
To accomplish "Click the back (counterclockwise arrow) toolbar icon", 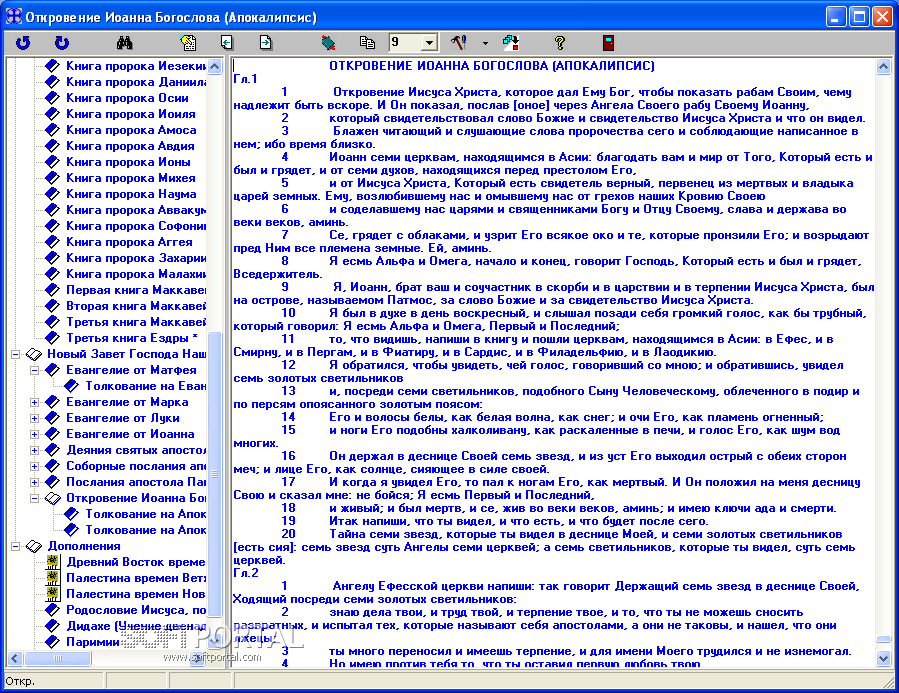I will (23, 42).
